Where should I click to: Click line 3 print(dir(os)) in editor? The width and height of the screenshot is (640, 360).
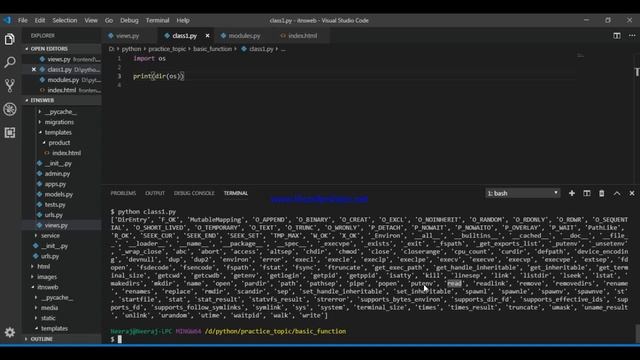tap(159, 76)
